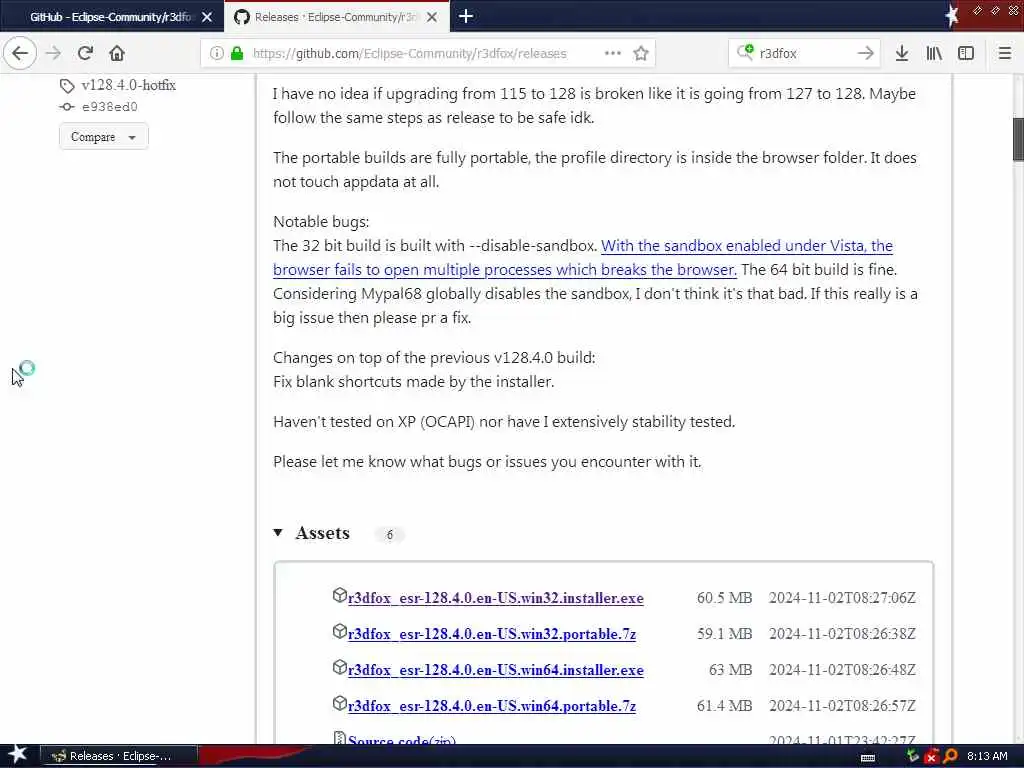Click the forward navigation arrow
Image resolution: width=1024 pixels, height=768 pixels.
tap(53, 53)
